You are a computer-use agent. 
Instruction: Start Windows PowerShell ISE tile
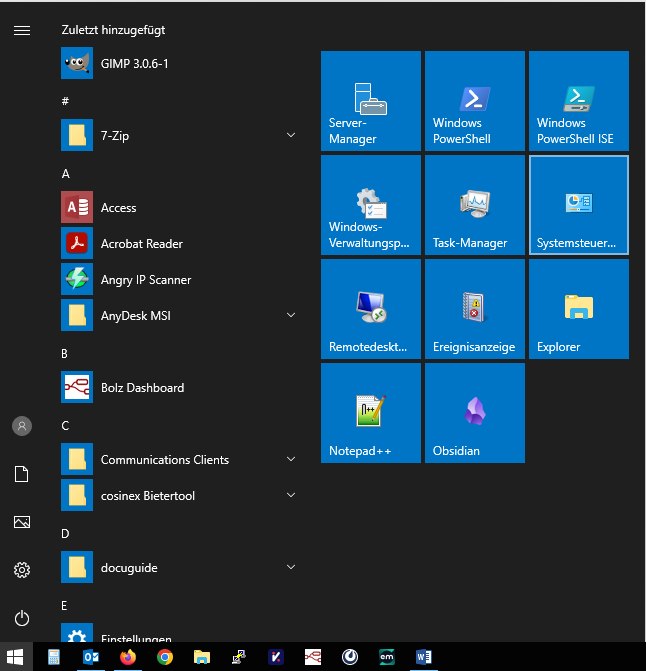coord(578,102)
